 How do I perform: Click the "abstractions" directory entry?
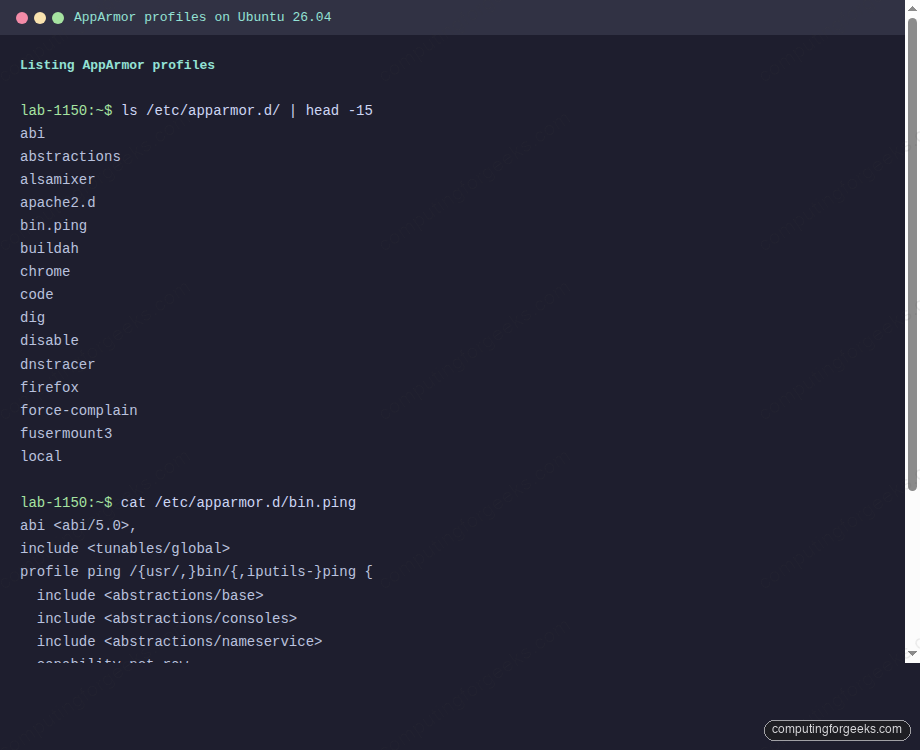click(x=70, y=156)
